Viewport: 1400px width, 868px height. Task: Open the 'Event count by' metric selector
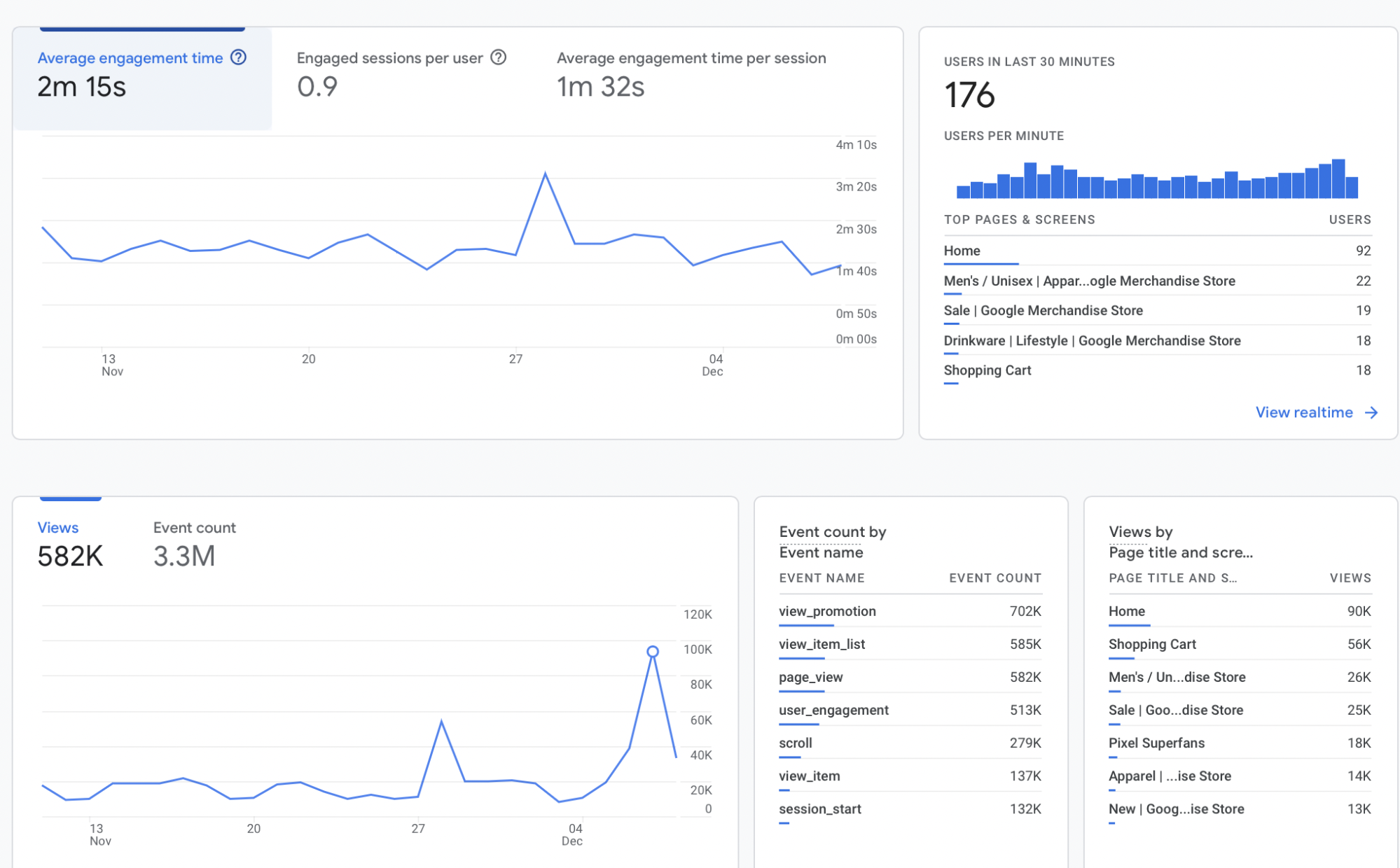(x=833, y=532)
